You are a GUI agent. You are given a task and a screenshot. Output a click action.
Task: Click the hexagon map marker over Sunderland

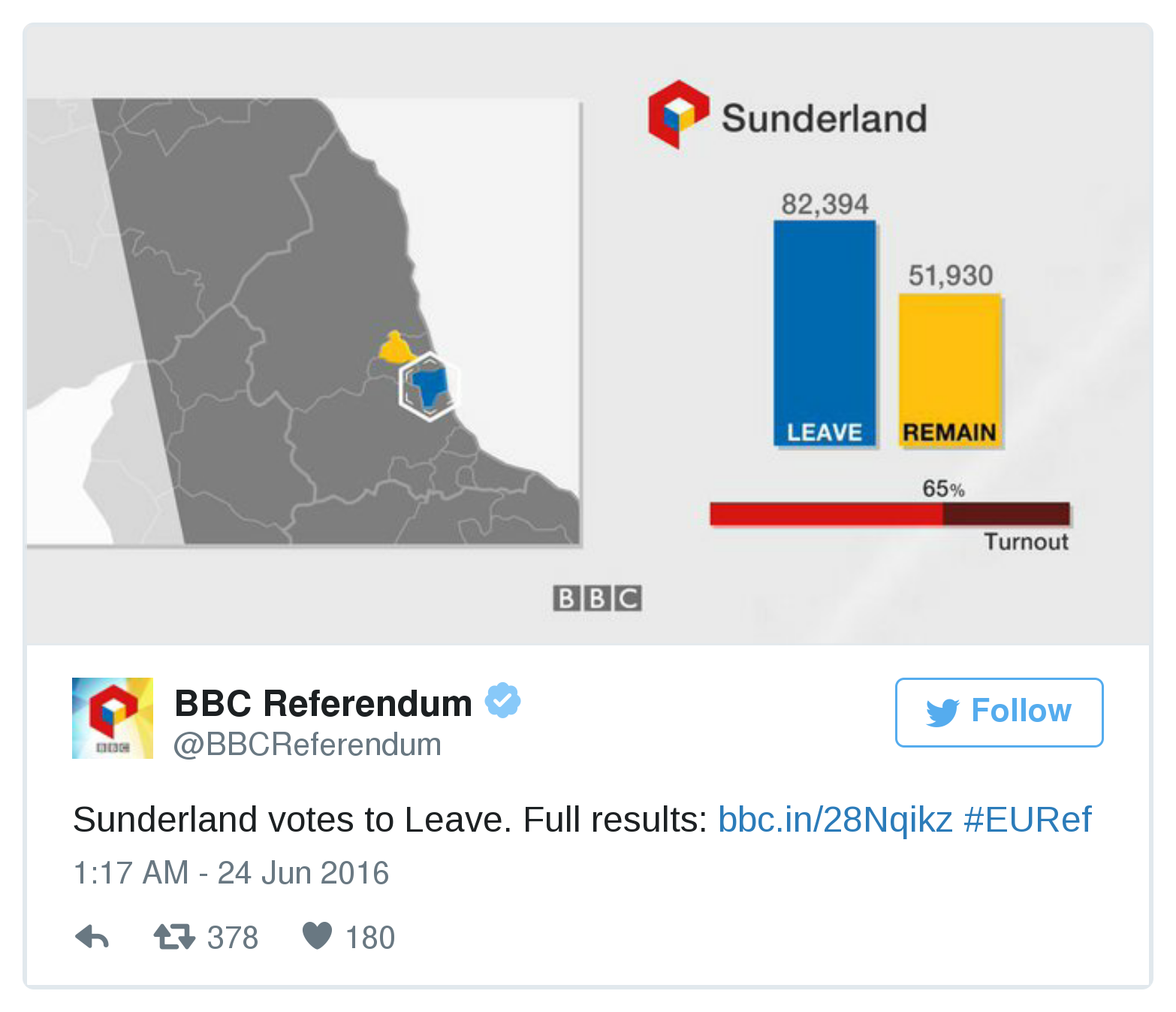(429, 386)
